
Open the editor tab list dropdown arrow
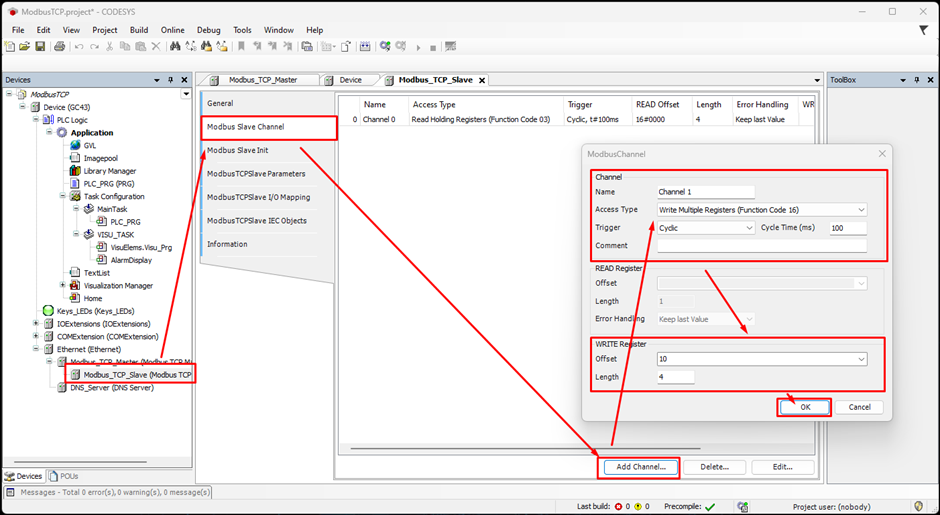pos(817,80)
